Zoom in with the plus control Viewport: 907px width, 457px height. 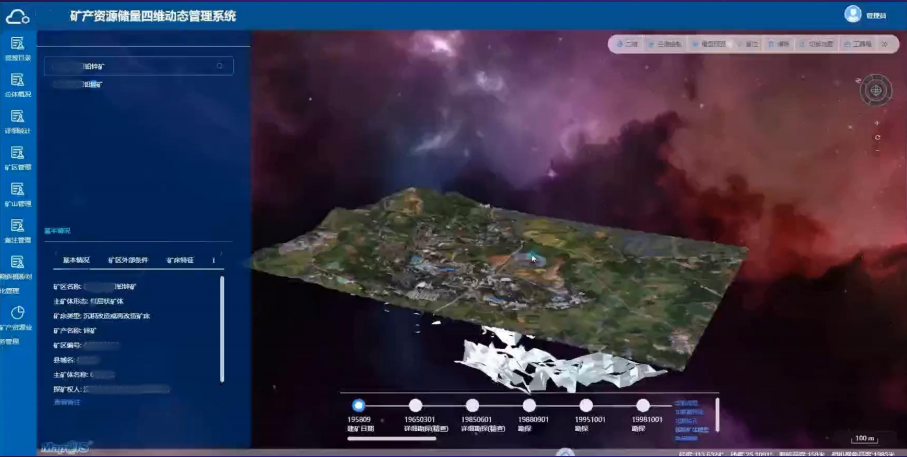click(x=877, y=123)
